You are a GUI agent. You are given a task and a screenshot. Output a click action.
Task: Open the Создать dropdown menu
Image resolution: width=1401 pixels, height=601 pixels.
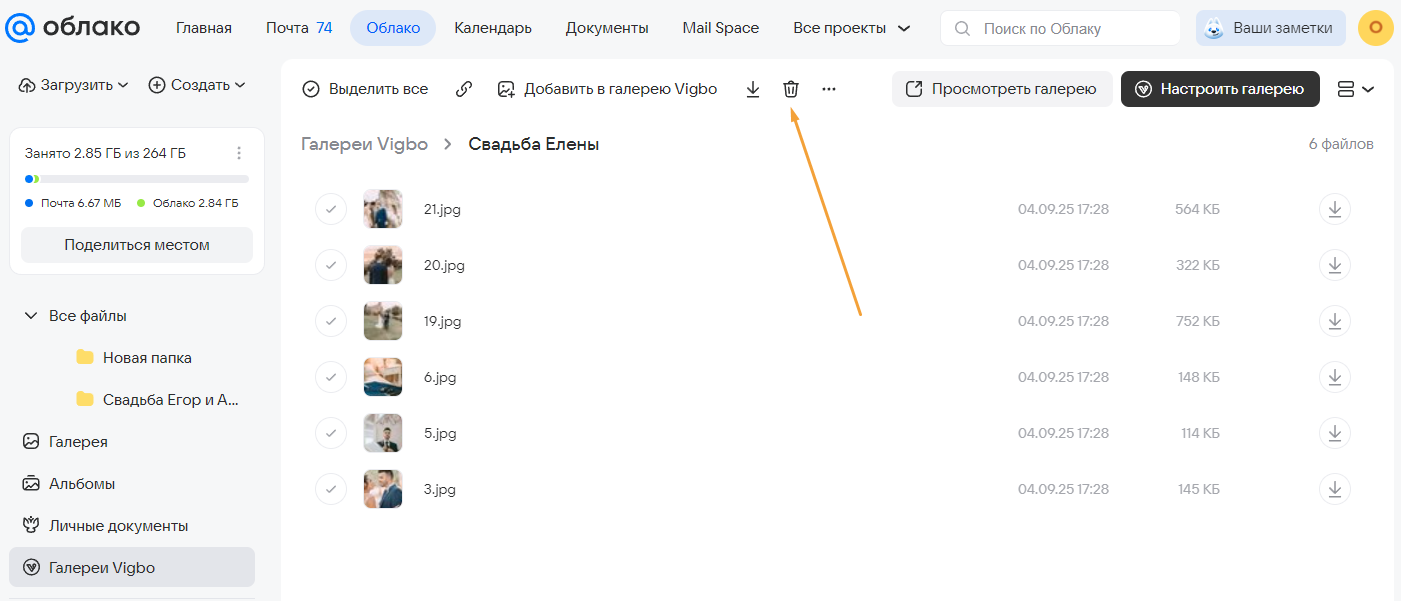coord(197,85)
